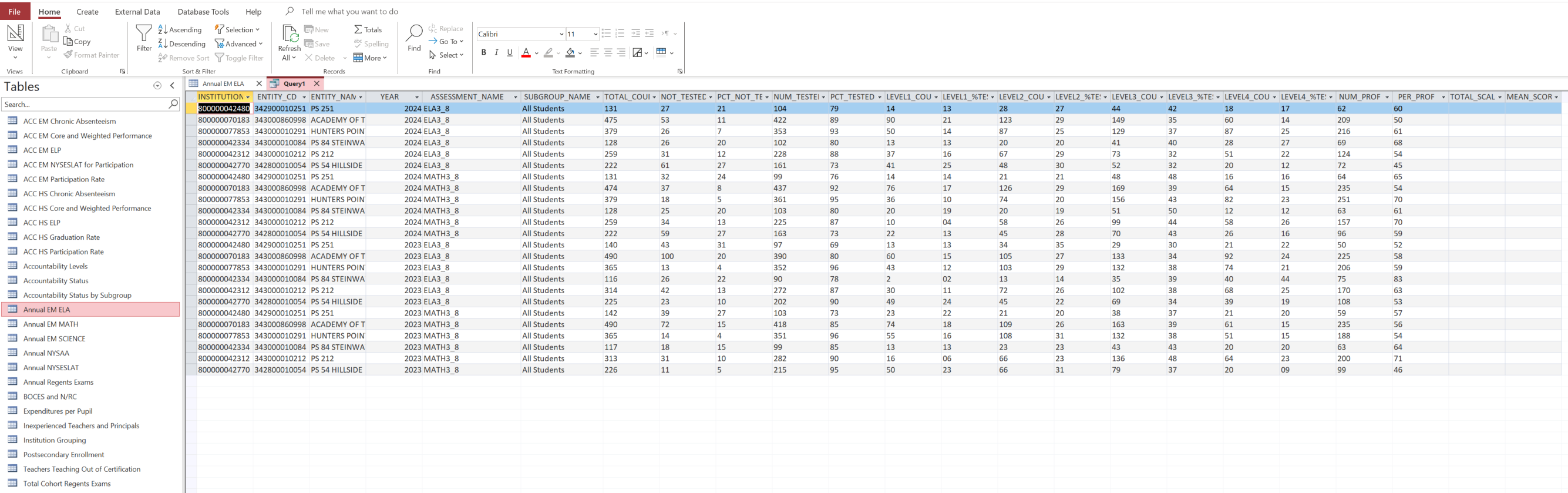
Task: Open Accountability Levels table
Action: coord(55,266)
